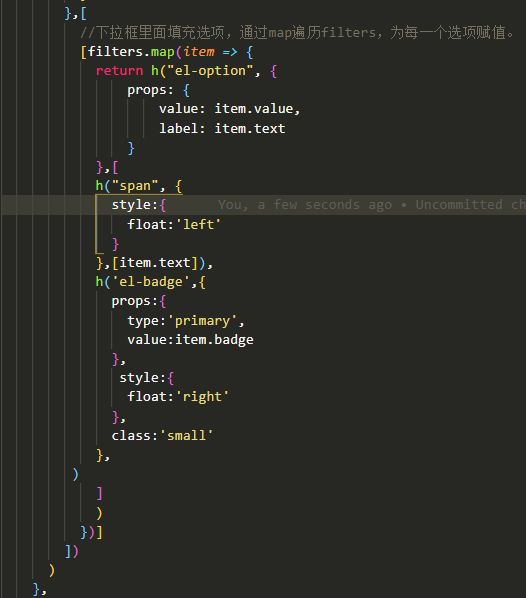The width and height of the screenshot is (526, 598).
Task: Click the 'return' keyword
Action: [x=119, y=71]
